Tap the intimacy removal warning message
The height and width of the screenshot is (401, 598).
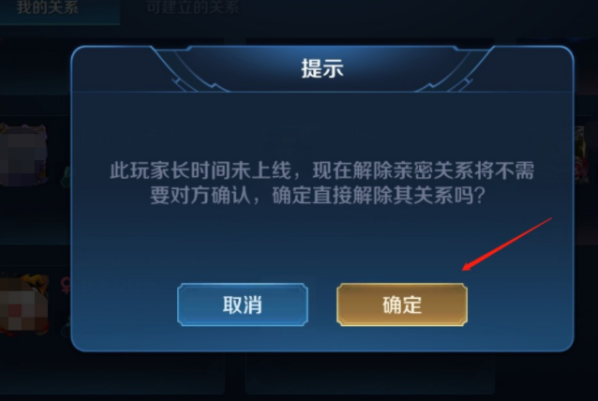click(x=322, y=183)
